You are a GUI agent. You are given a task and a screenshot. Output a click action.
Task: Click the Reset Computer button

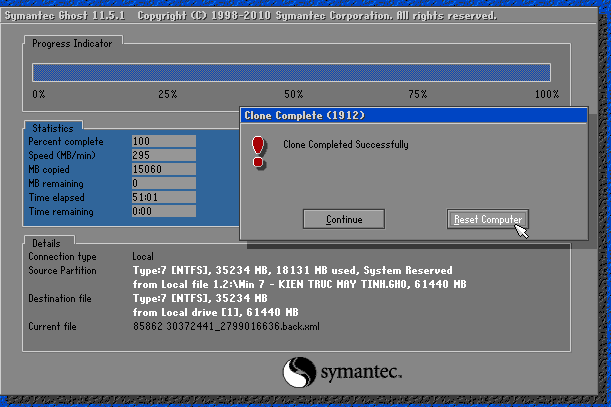(x=487, y=219)
